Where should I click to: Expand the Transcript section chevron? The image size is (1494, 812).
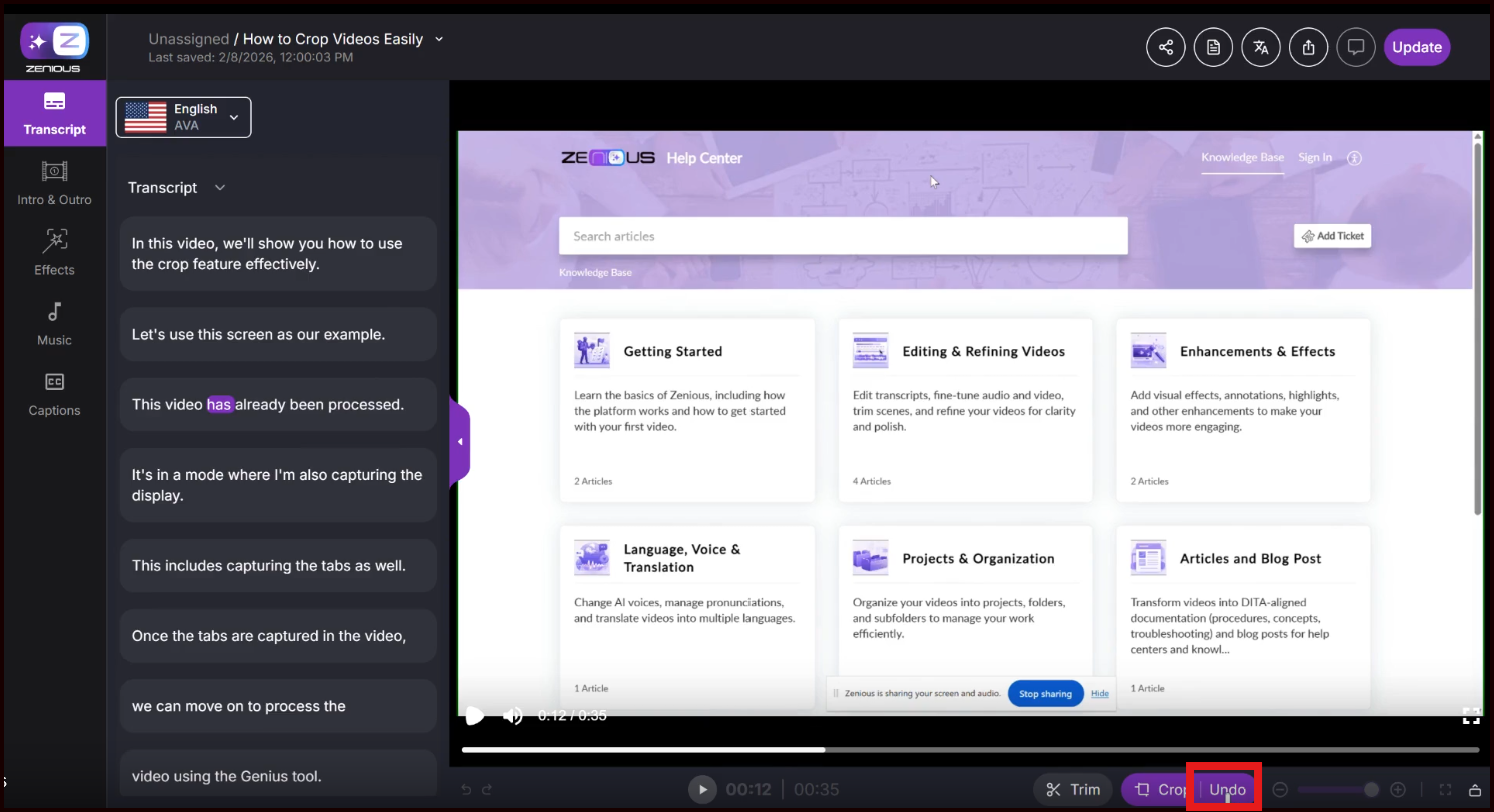220,188
